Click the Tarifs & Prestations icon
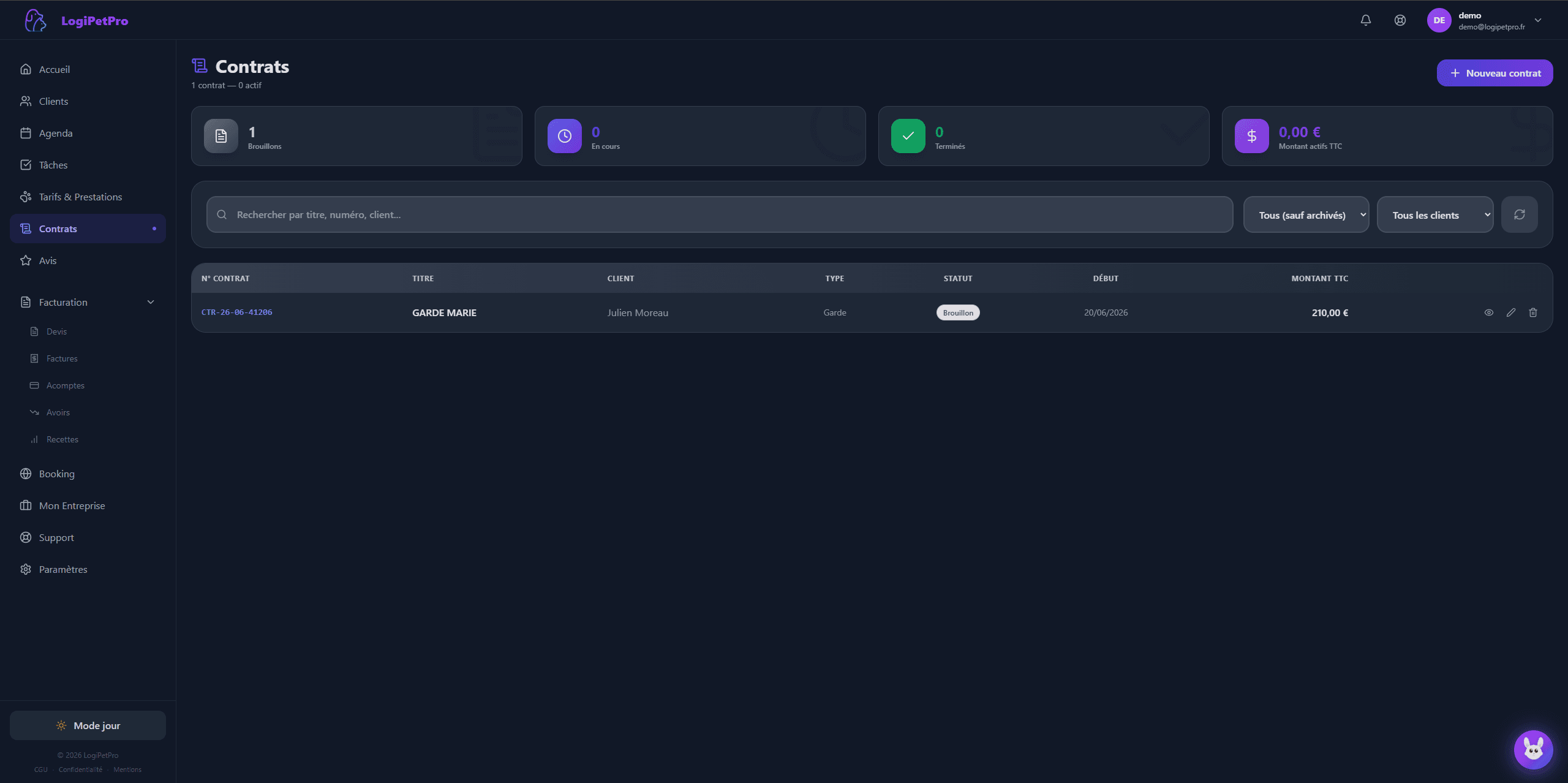Image resolution: width=1568 pixels, height=783 pixels. pyautogui.click(x=26, y=197)
